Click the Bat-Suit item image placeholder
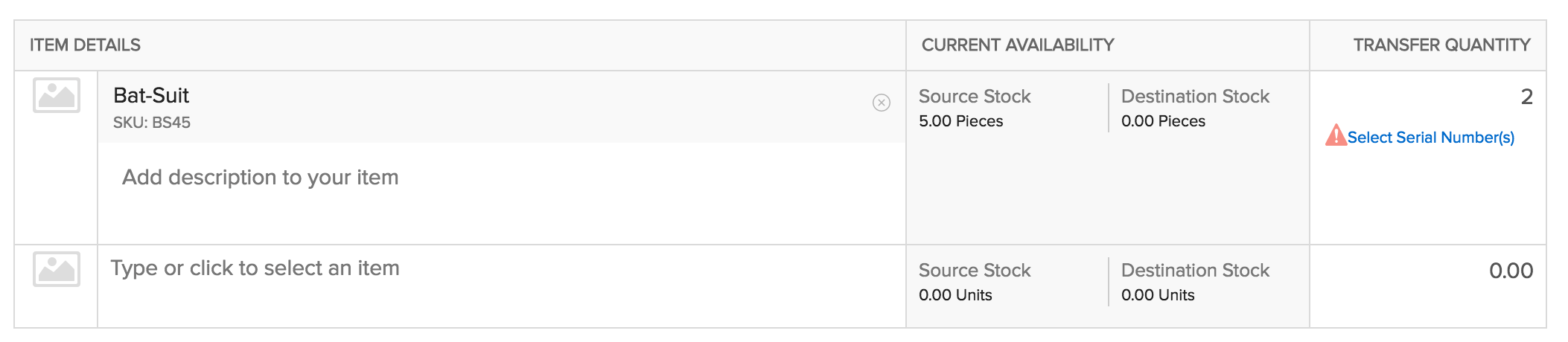 pyautogui.click(x=57, y=95)
